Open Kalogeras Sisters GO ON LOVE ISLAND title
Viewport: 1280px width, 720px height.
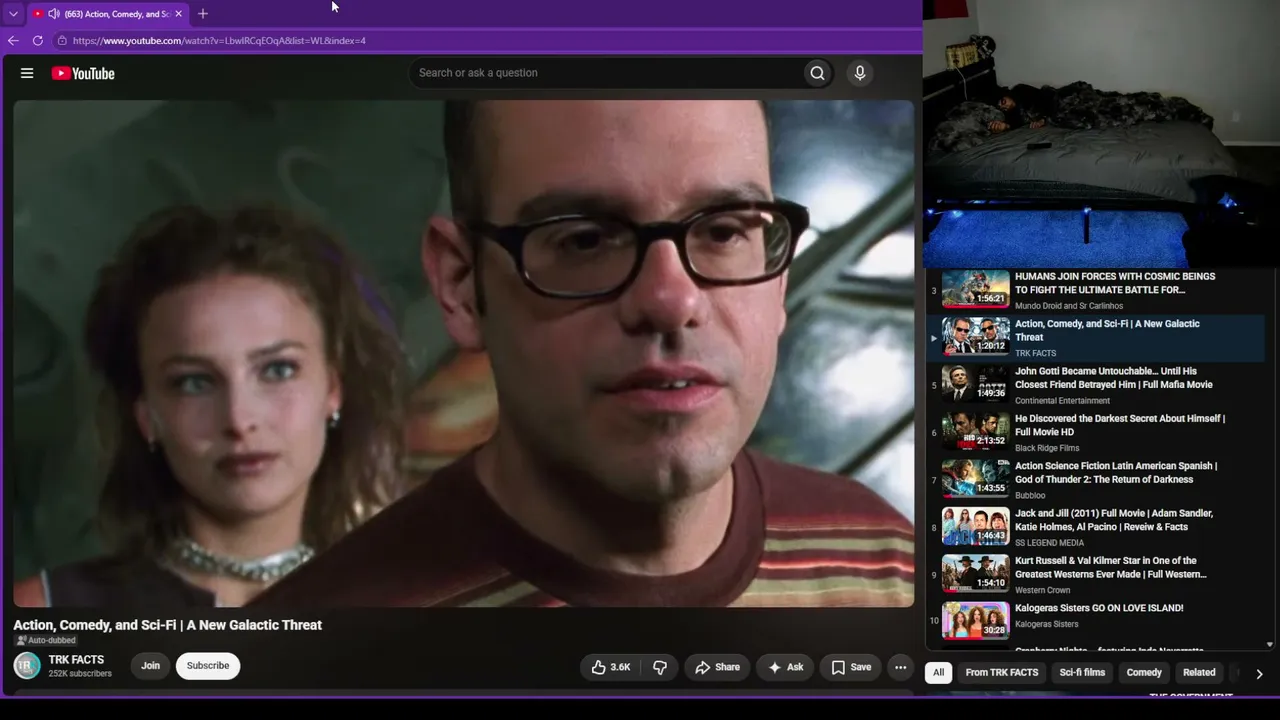(1099, 608)
